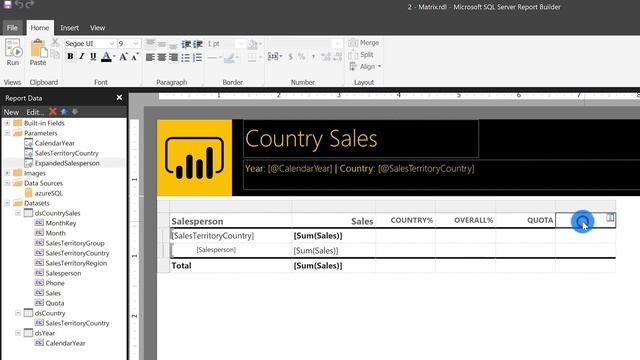Screen dimensions: 640x360
Task: Click the percent format icon
Action: pyautogui.click(x=301, y=57)
